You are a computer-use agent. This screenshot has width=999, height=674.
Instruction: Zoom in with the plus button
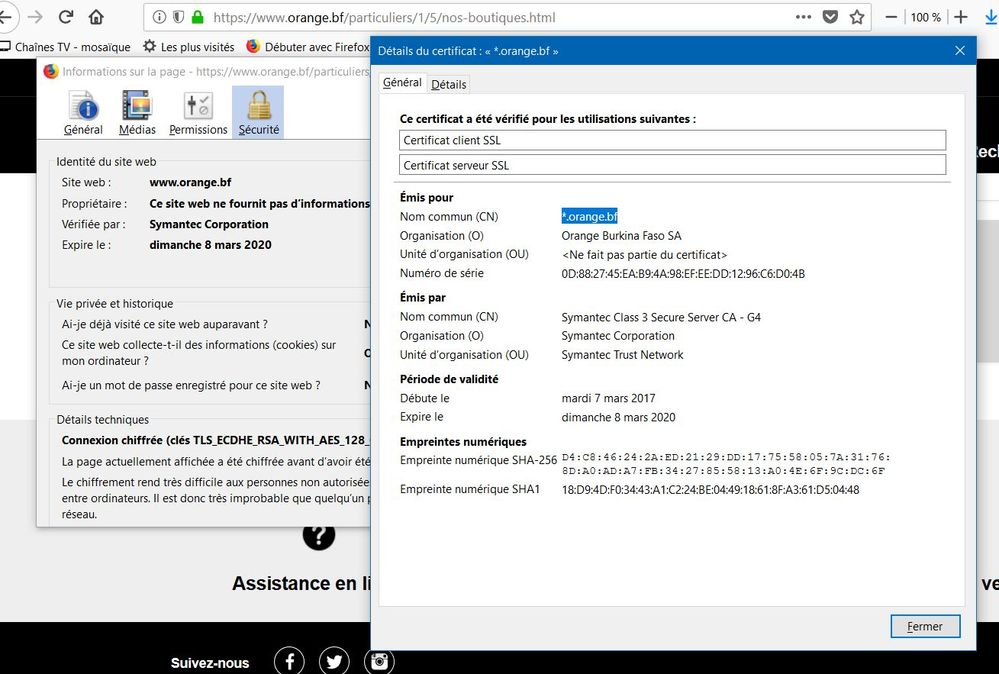click(x=961, y=17)
